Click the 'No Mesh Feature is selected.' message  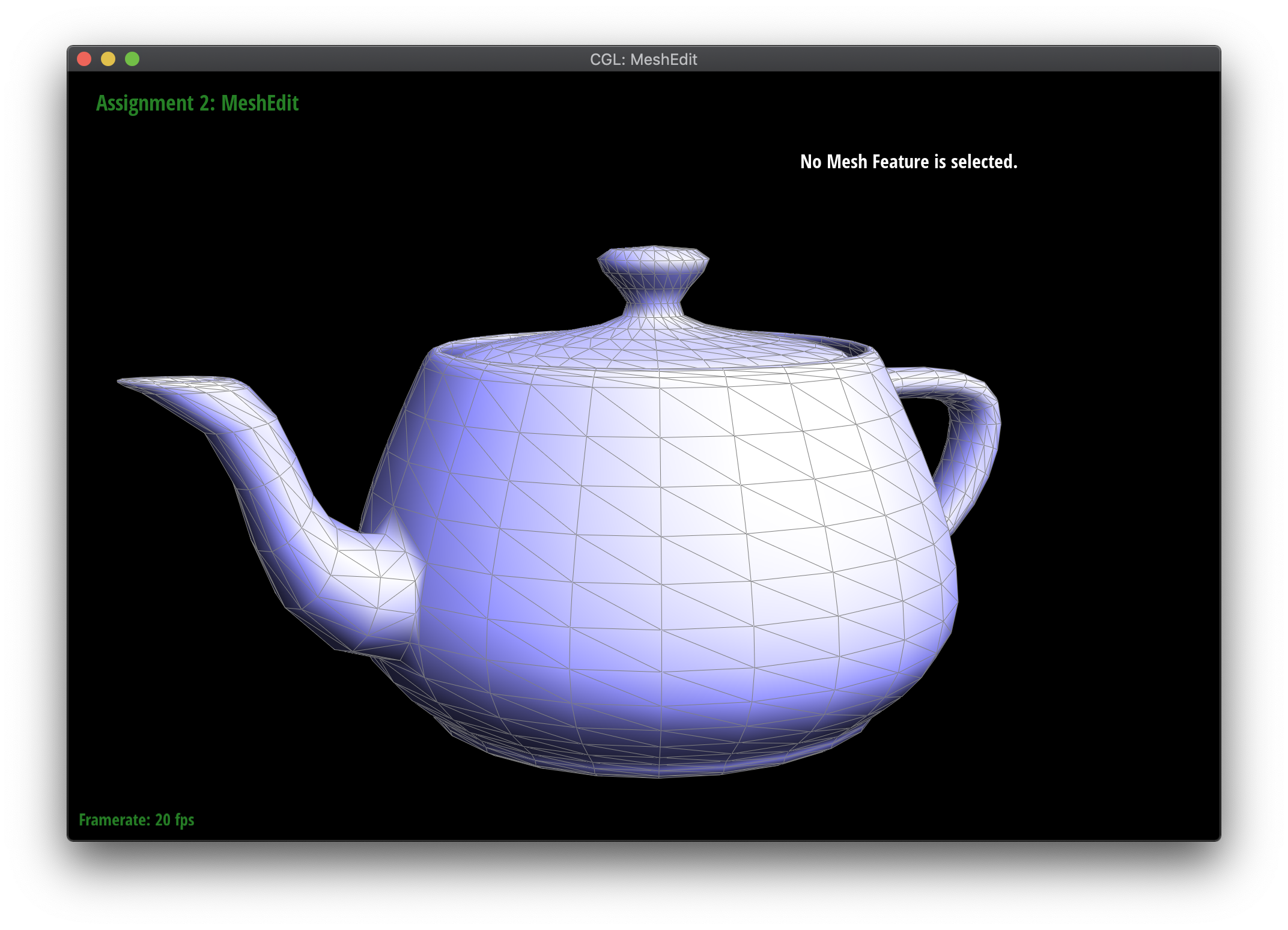[909, 162]
